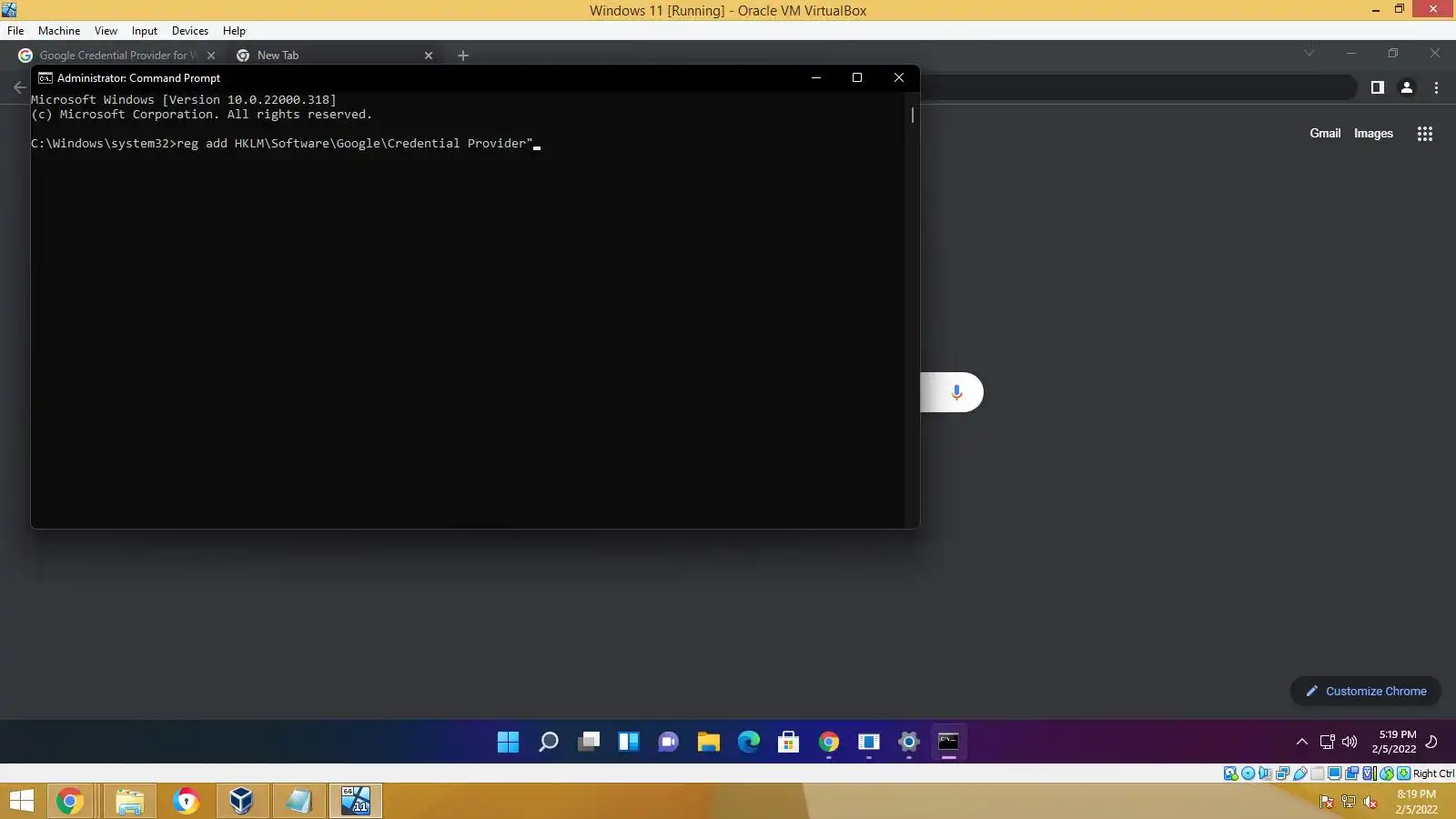Toggle Chrome's side panel button

pos(1378,87)
